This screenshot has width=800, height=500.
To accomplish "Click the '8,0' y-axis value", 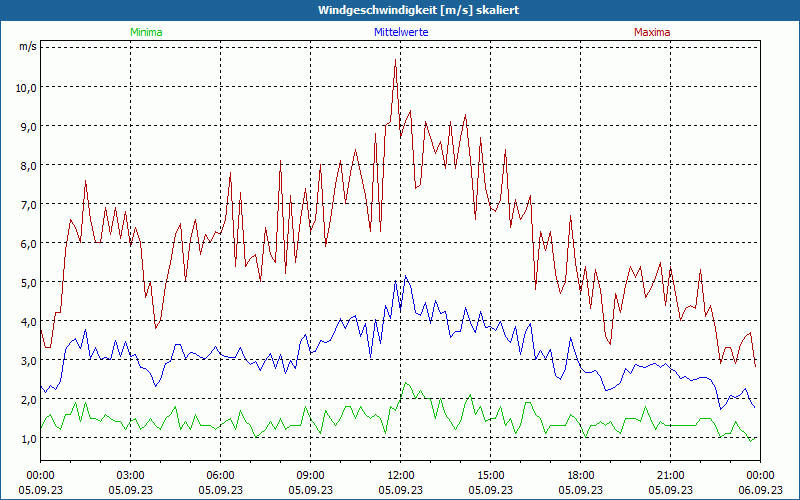I will point(29,165).
